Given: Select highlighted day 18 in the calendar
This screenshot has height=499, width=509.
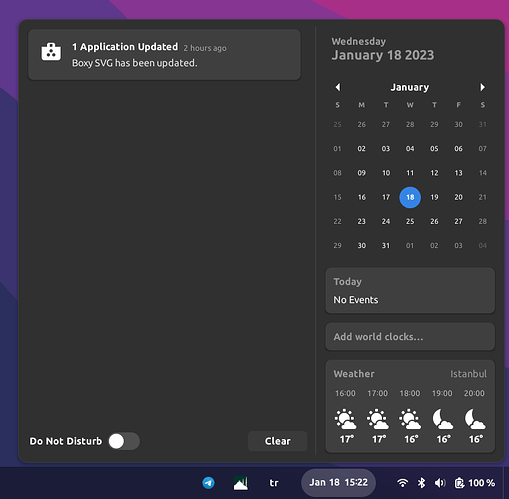Looking at the screenshot, I should (x=410, y=197).
